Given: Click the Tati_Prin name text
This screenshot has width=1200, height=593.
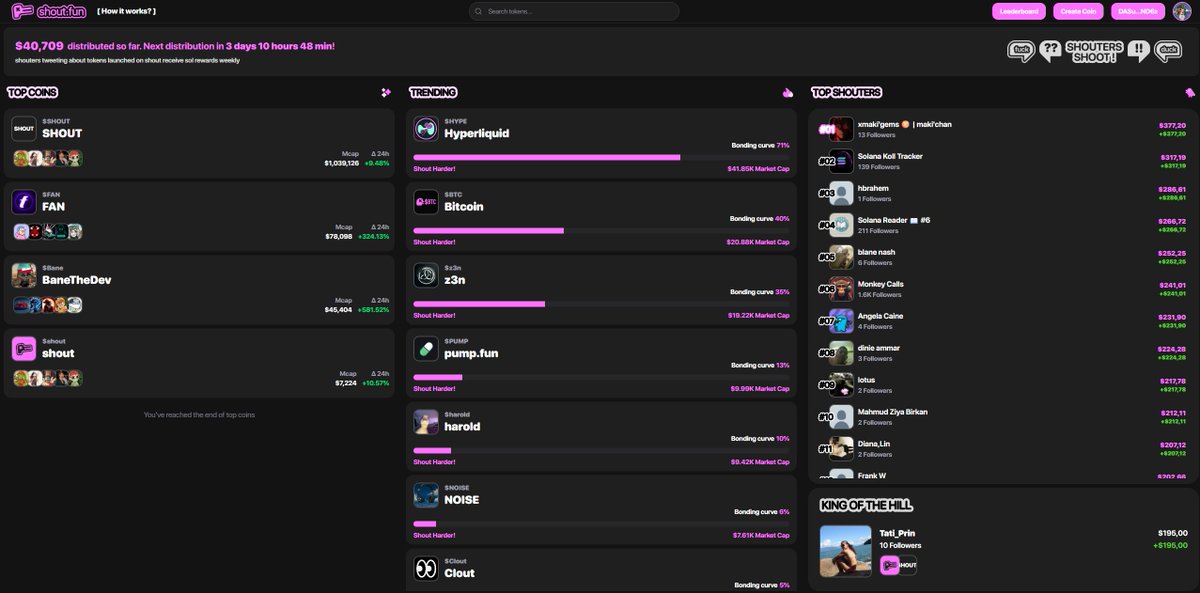Looking at the screenshot, I should 897,533.
